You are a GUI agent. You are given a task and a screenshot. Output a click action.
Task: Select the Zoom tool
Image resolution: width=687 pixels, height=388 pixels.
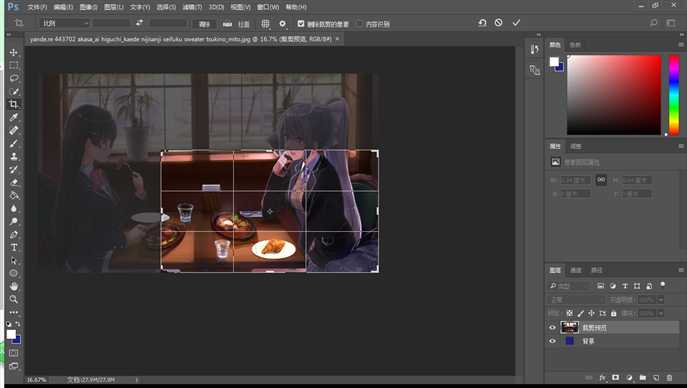[x=14, y=300]
